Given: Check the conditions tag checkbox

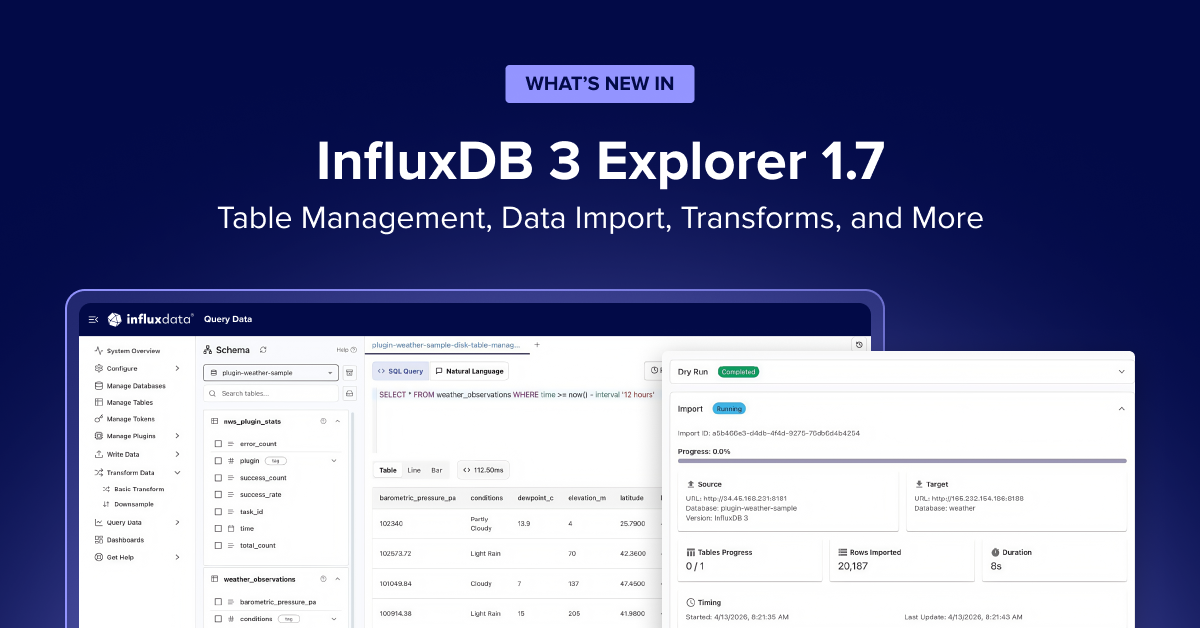Looking at the screenshot, I should [x=218, y=619].
